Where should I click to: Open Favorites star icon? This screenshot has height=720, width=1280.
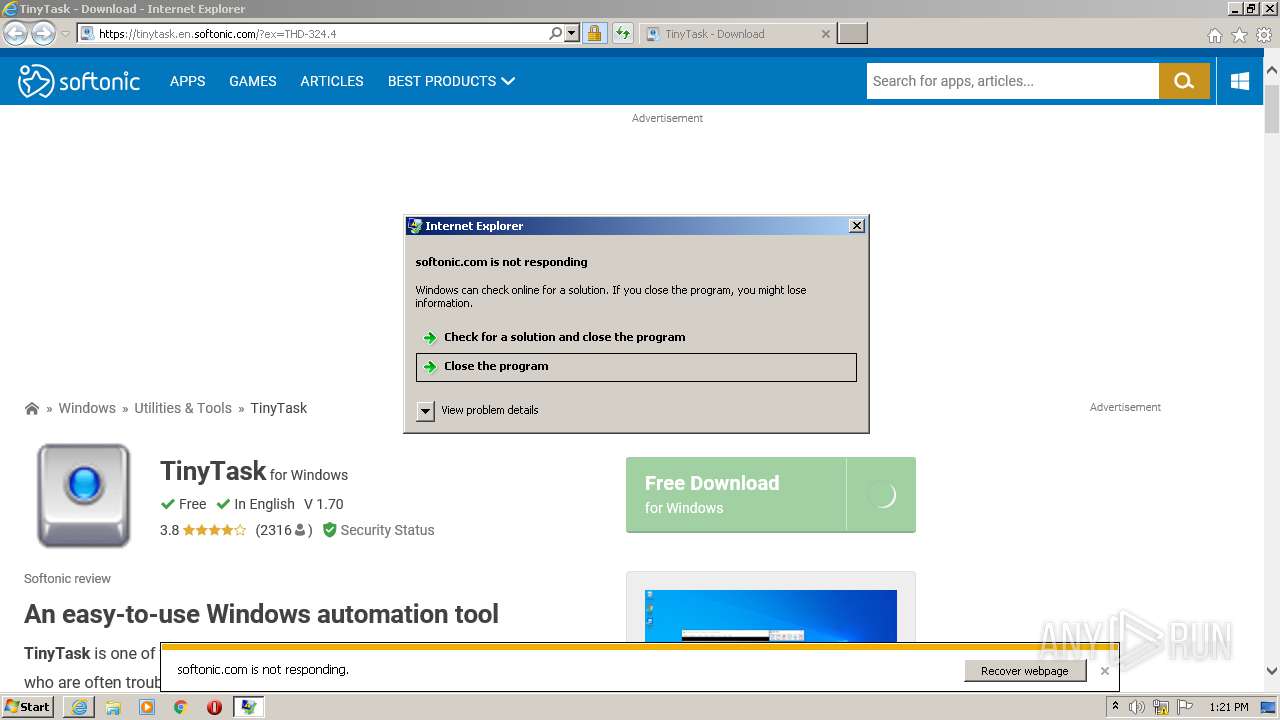click(x=1239, y=35)
